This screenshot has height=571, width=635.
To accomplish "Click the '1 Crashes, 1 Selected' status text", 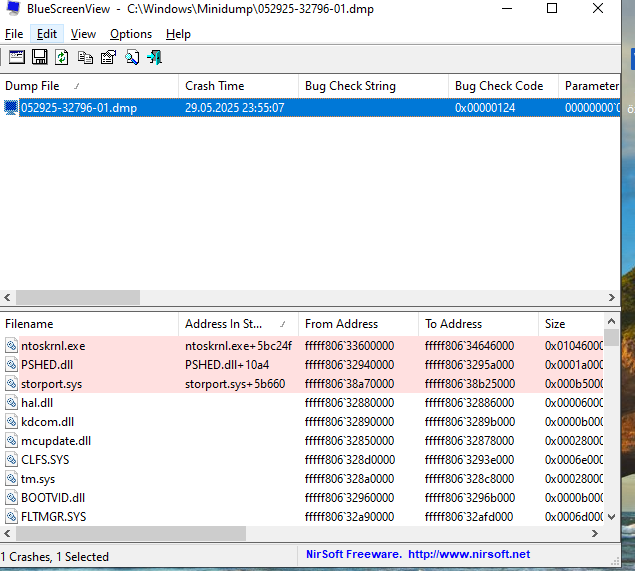I will [x=55, y=557].
